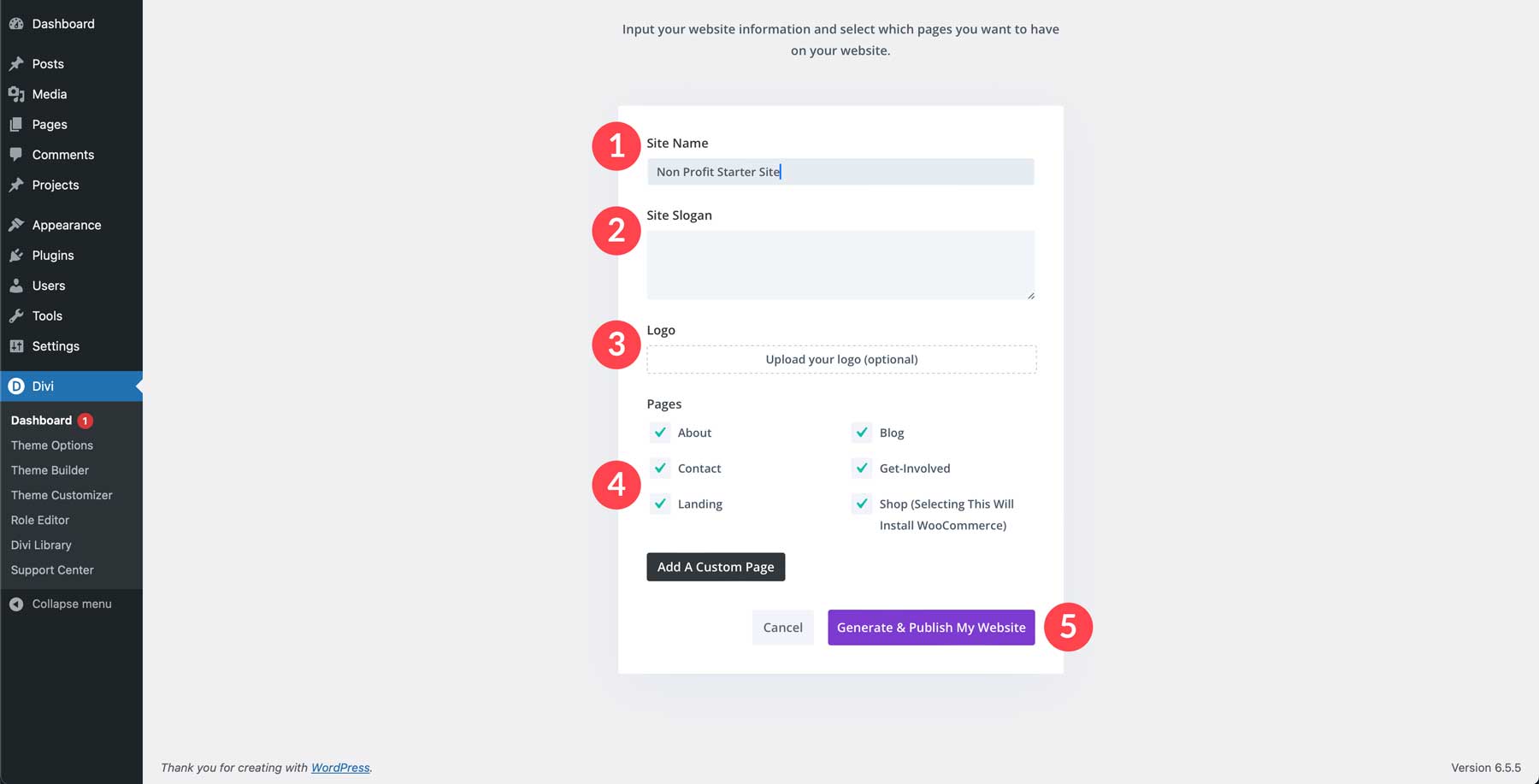Open Comments via the speech bubble icon
The height and width of the screenshot is (784, 1539).
[x=18, y=155]
